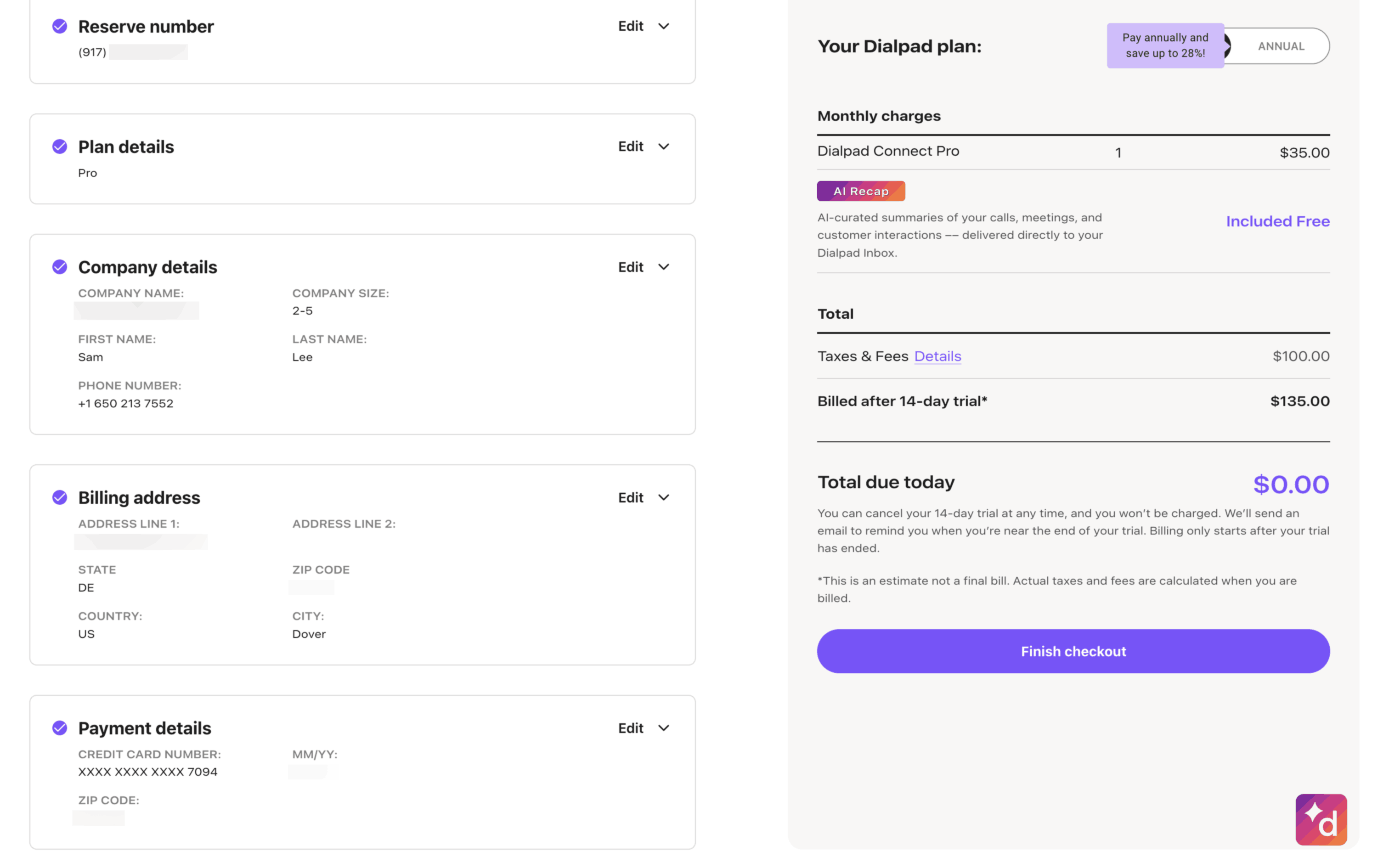The image size is (1389, 868).
Task: Click the Finish checkout button
Action: click(x=1073, y=651)
